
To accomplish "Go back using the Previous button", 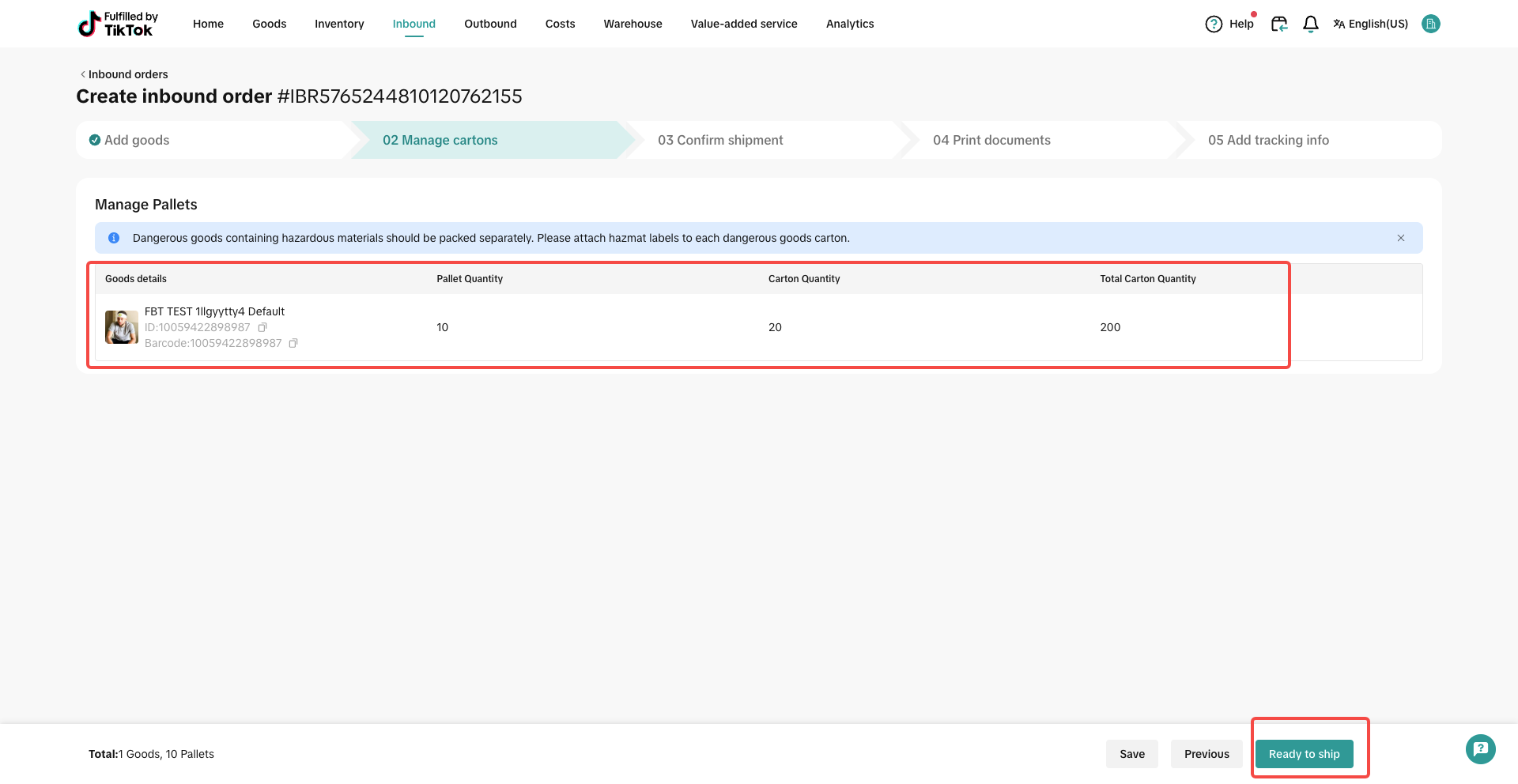I will pos(1206,754).
